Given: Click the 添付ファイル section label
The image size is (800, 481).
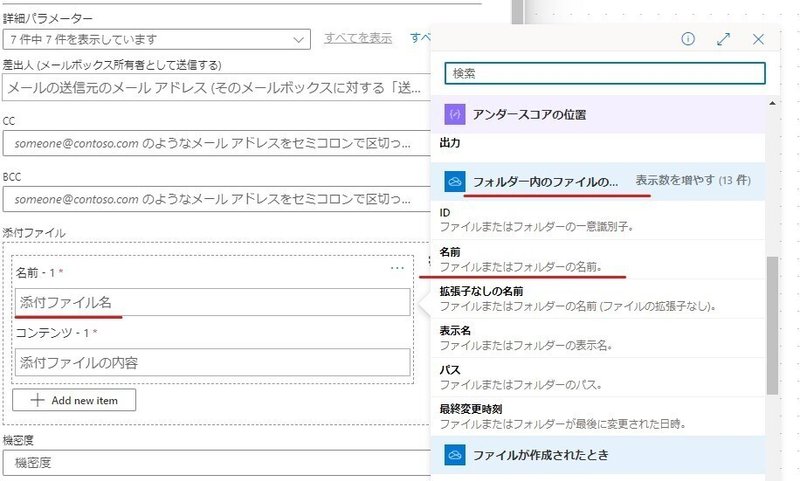Looking at the screenshot, I should point(34,233).
